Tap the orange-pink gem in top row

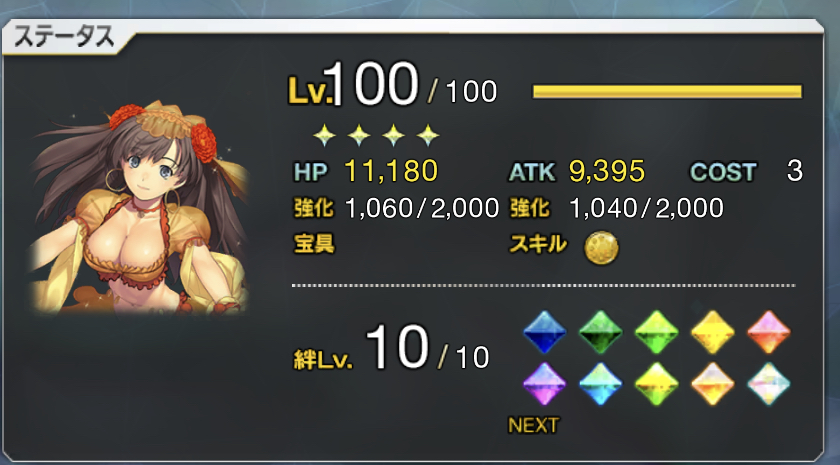pos(768,332)
